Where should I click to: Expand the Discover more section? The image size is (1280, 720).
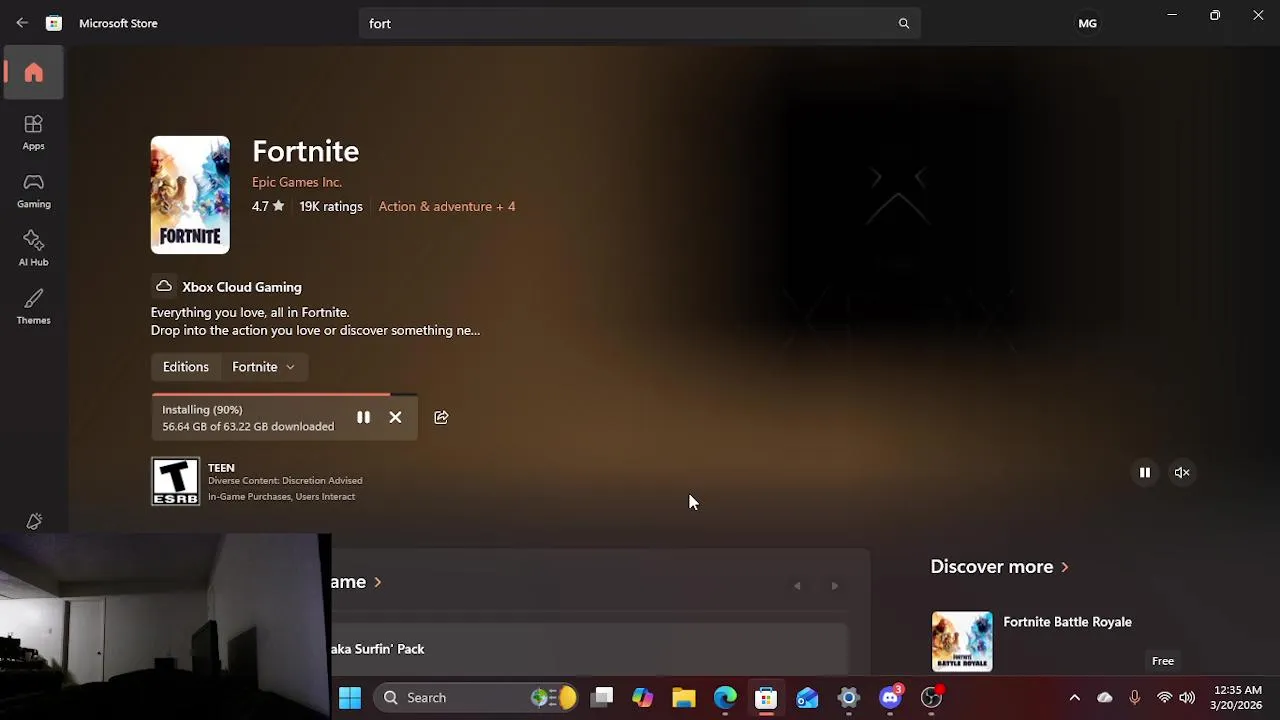(x=1000, y=566)
